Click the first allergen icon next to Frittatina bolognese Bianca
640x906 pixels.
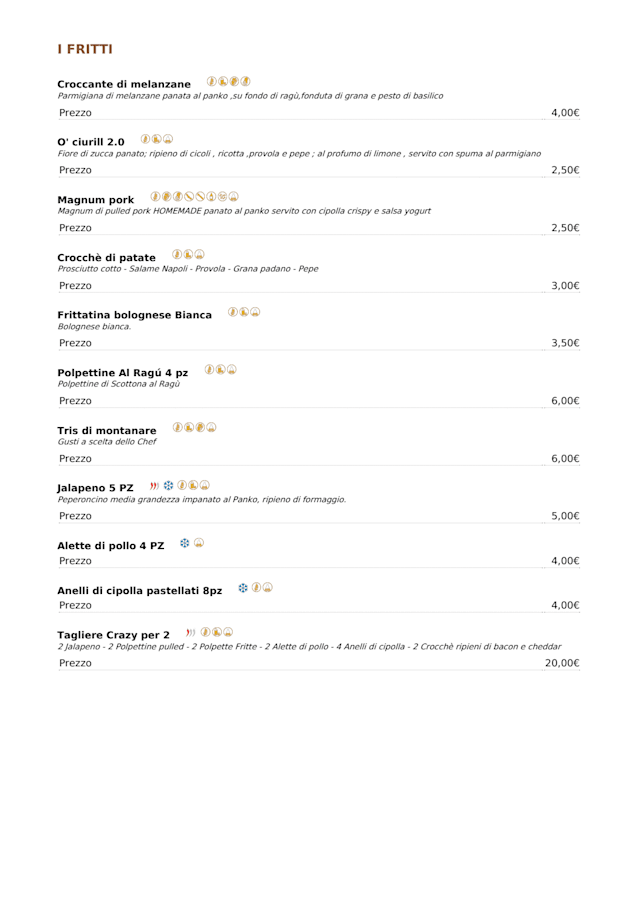click(x=232, y=312)
